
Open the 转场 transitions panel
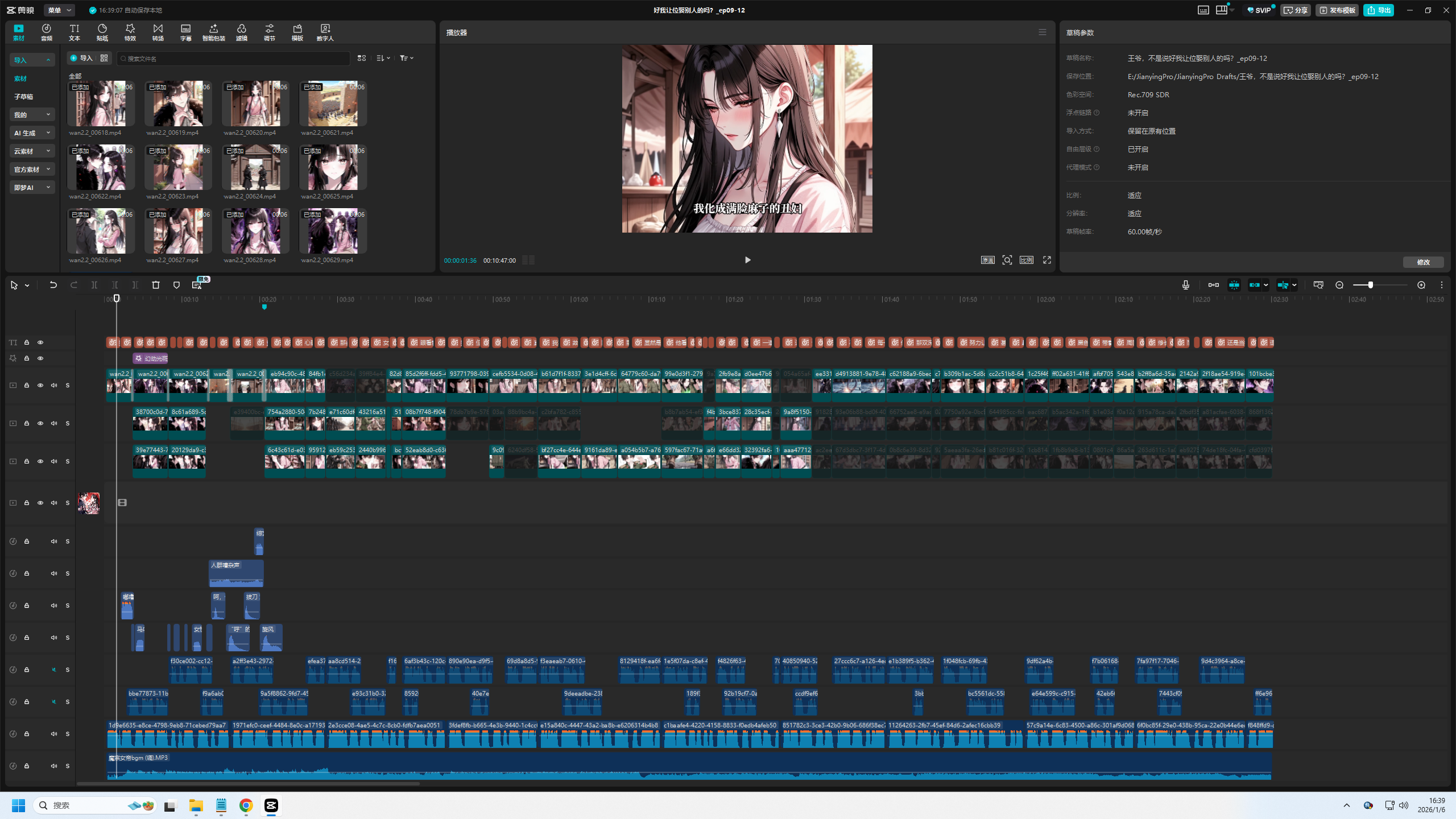(x=158, y=32)
